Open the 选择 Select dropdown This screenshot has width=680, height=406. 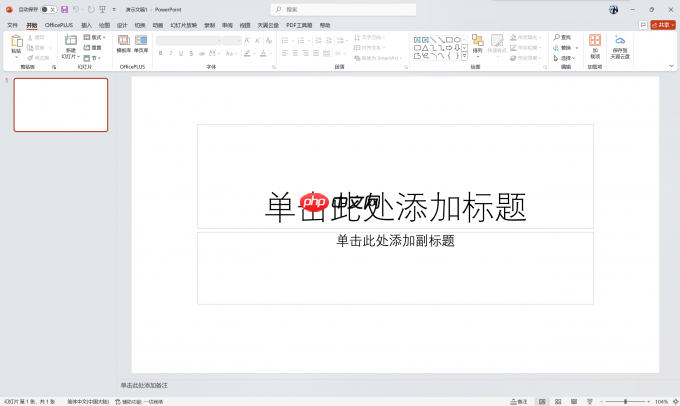tap(564, 58)
